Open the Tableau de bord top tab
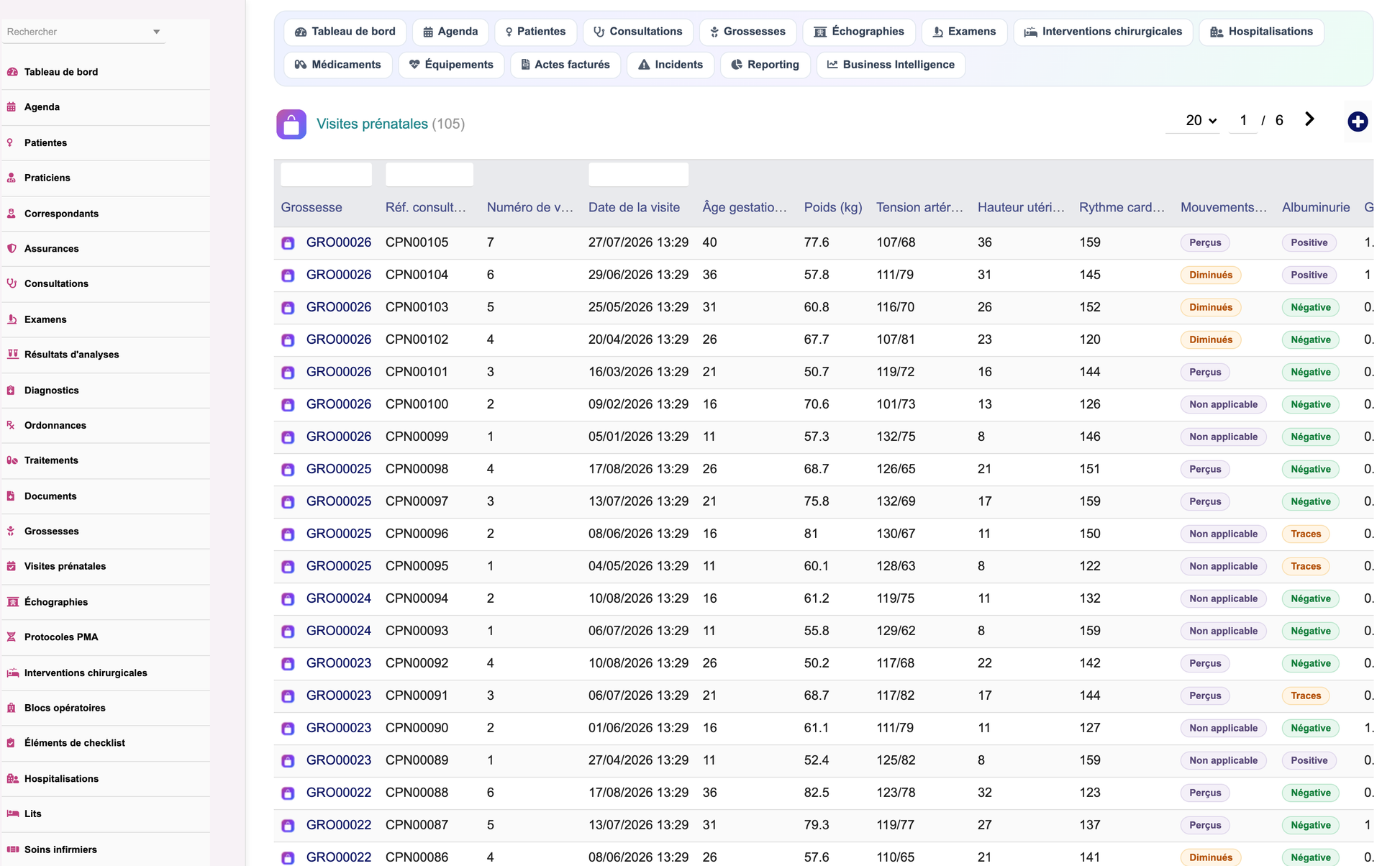This screenshot has height=866, width=1400. (345, 32)
